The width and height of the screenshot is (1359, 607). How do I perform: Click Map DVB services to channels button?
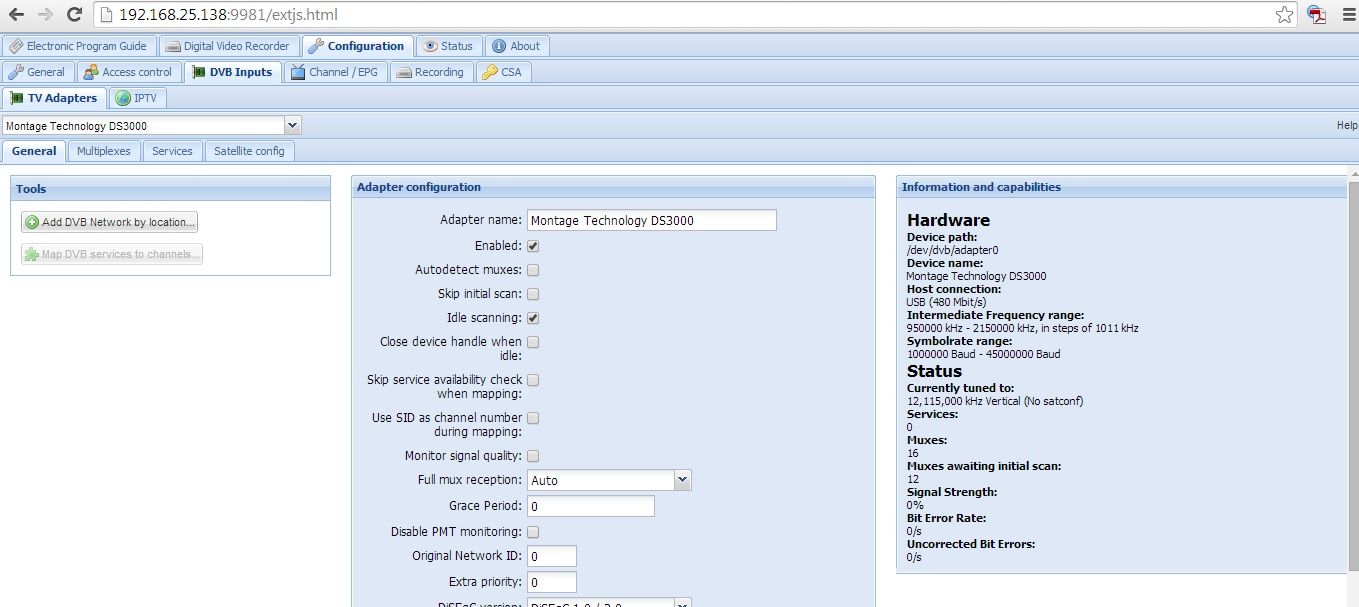(x=112, y=254)
